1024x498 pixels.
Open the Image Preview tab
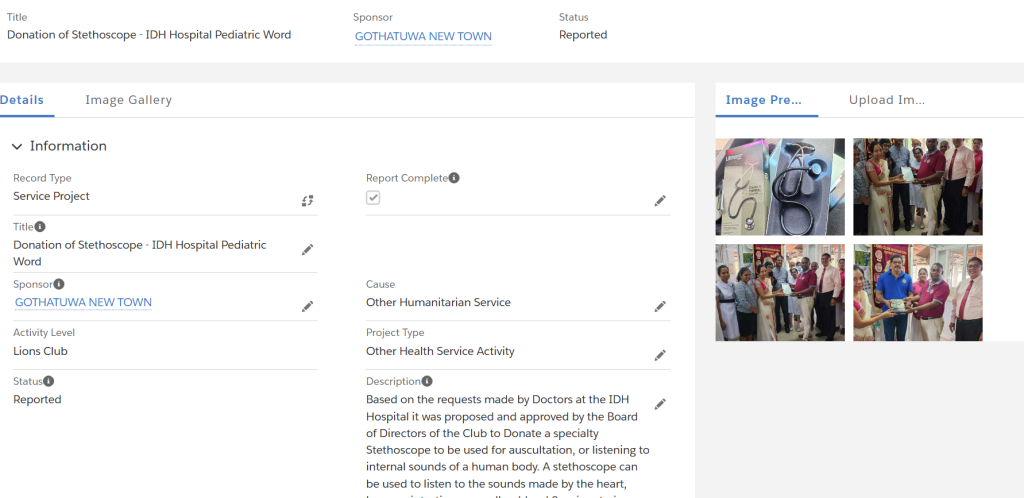764,100
